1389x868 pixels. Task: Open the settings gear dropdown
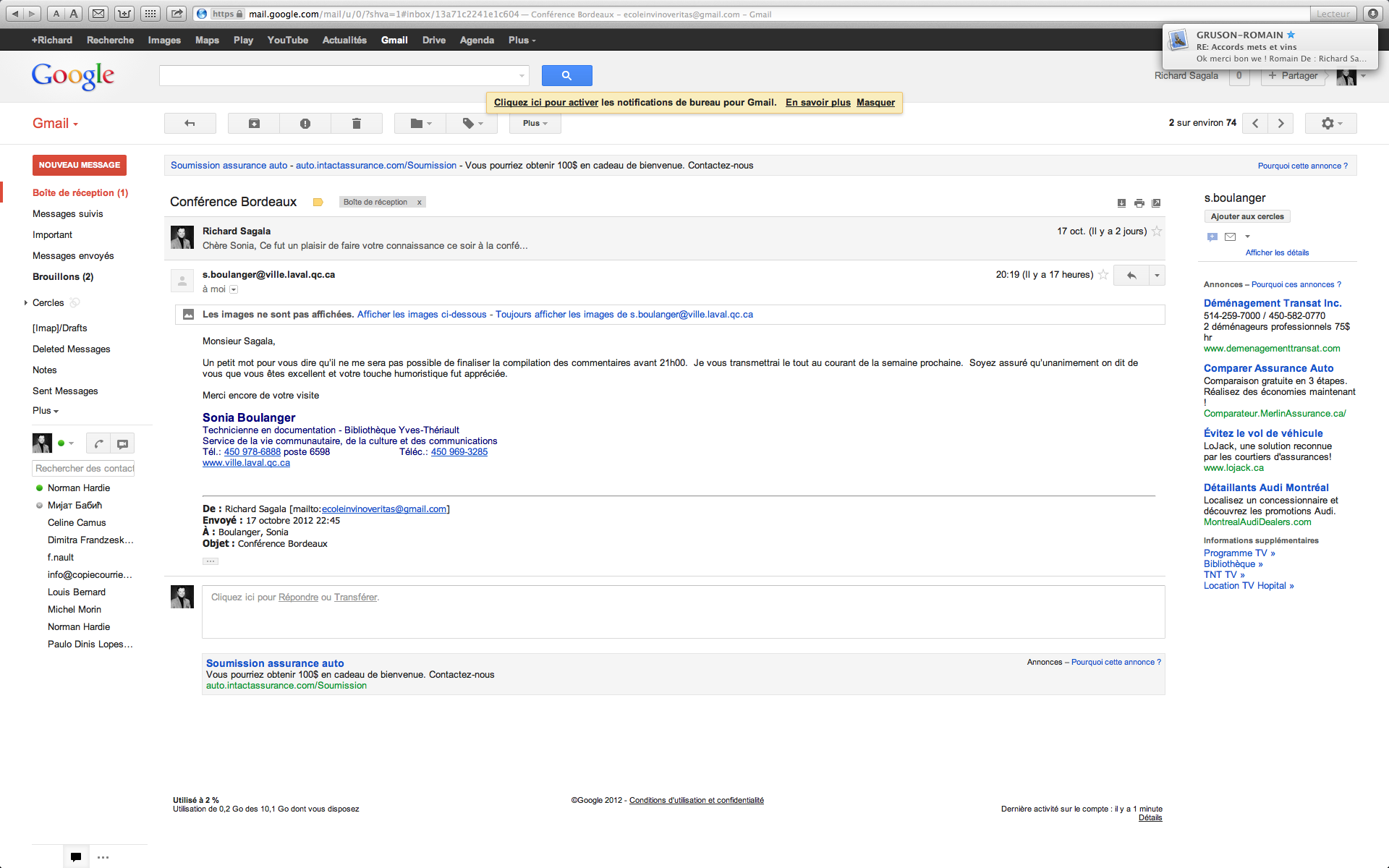pos(1330,124)
